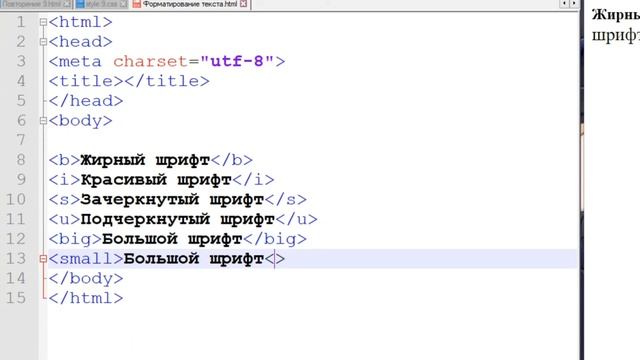Click the </body> closing tag
Viewport: 640px width, 360px height.
click(x=86, y=278)
